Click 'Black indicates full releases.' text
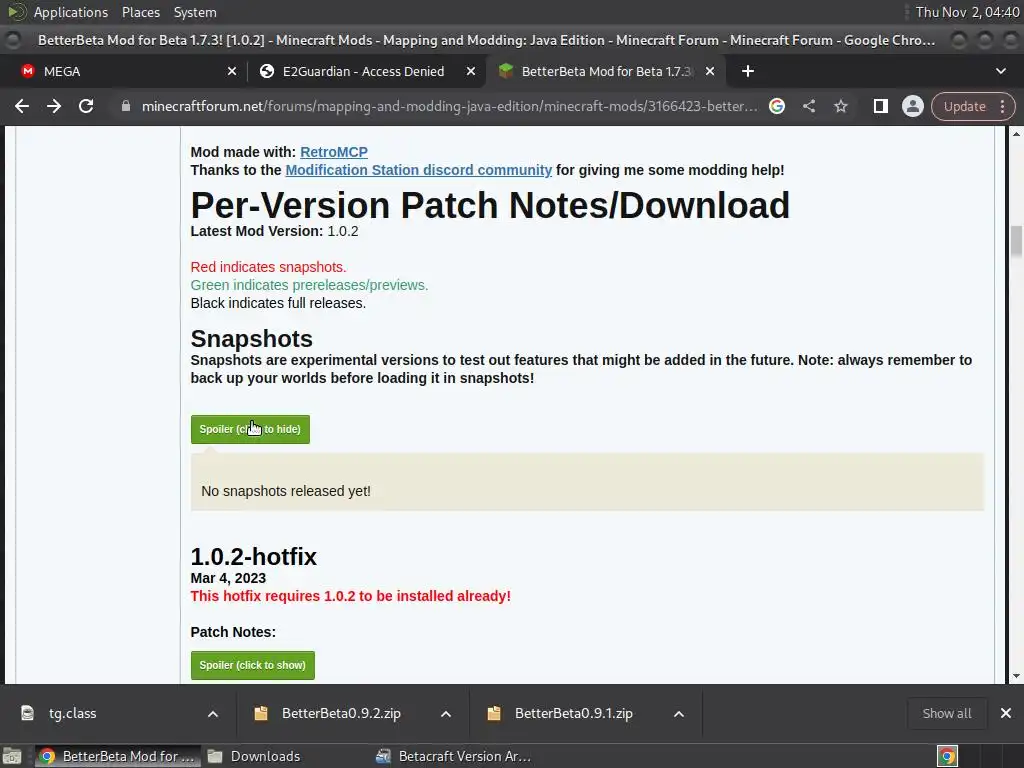Screen dimensions: 1024x768 278,303
